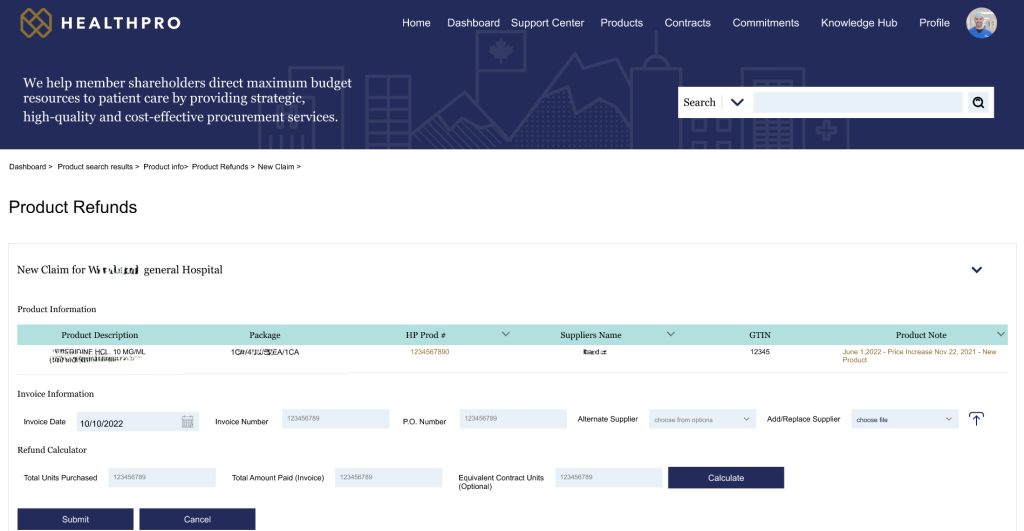Click the Total Units Purchased field
The height and width of the screenshot is (531, 1024).
tap(162, 477)
